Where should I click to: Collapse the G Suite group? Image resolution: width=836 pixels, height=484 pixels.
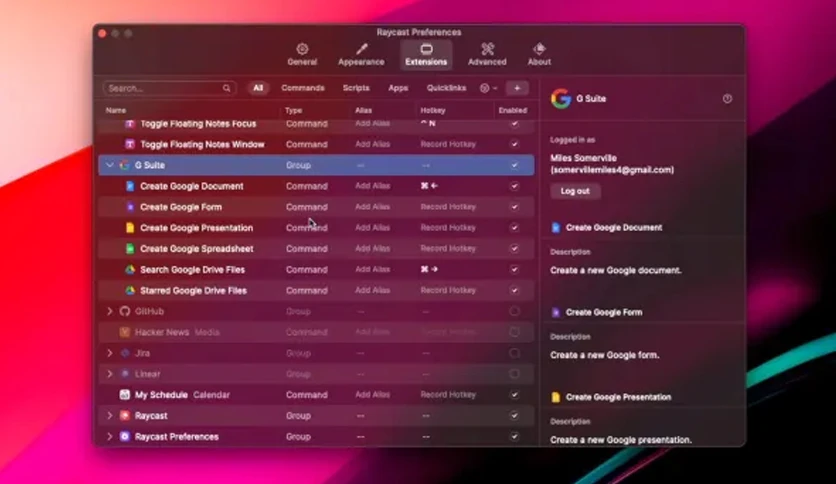click(x=110, y=165)
